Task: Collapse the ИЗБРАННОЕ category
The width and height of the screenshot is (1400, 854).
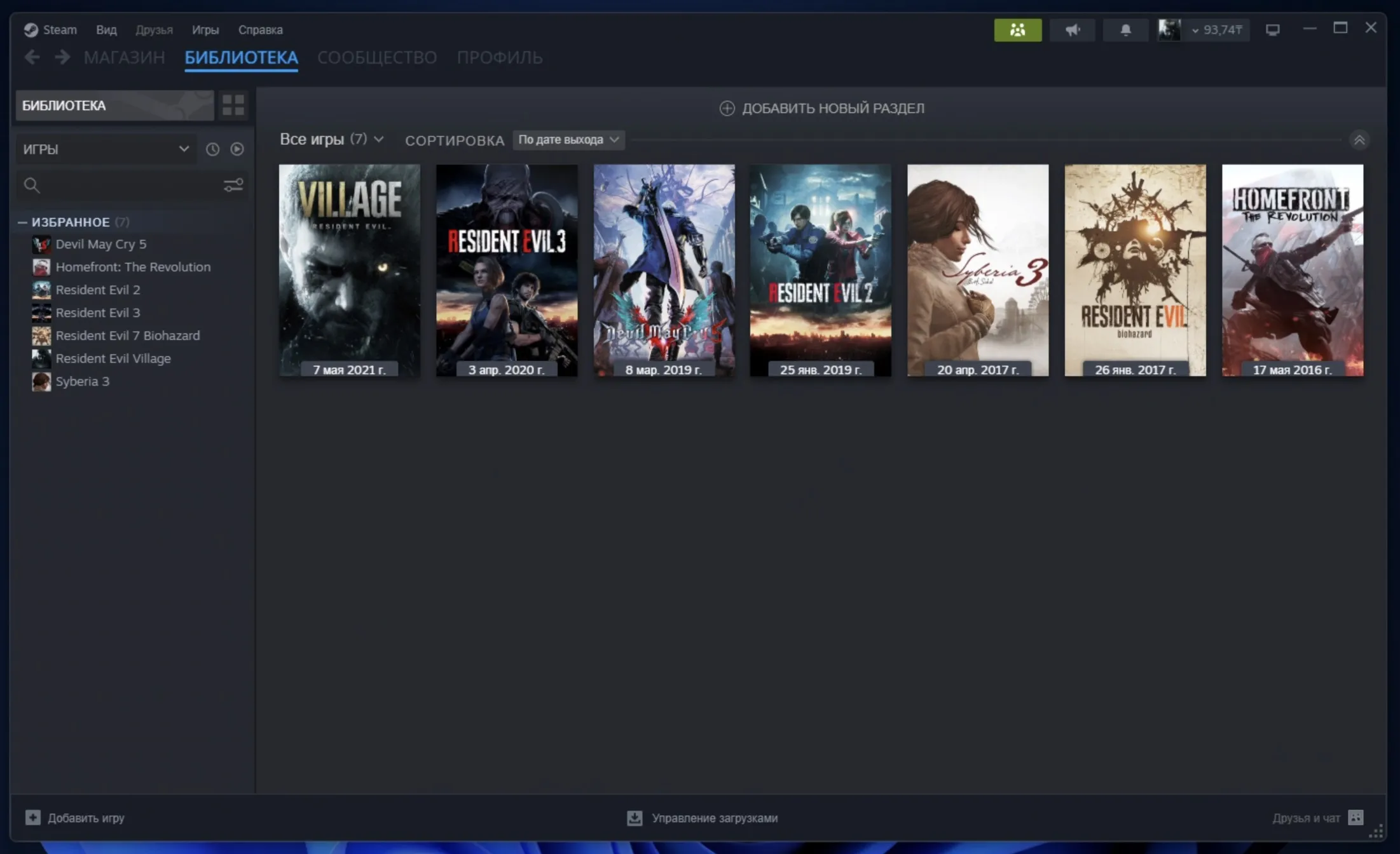Action: (x=22, y=222)
